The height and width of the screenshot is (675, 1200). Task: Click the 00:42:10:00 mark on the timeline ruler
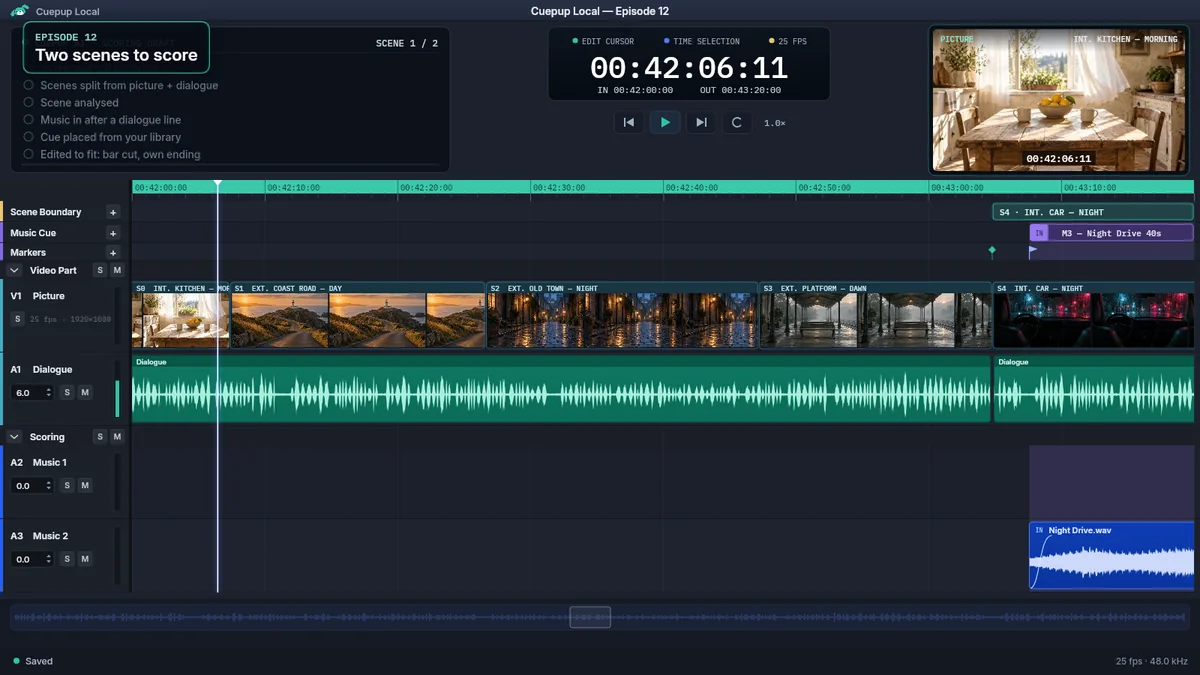[x=294, y=187]
